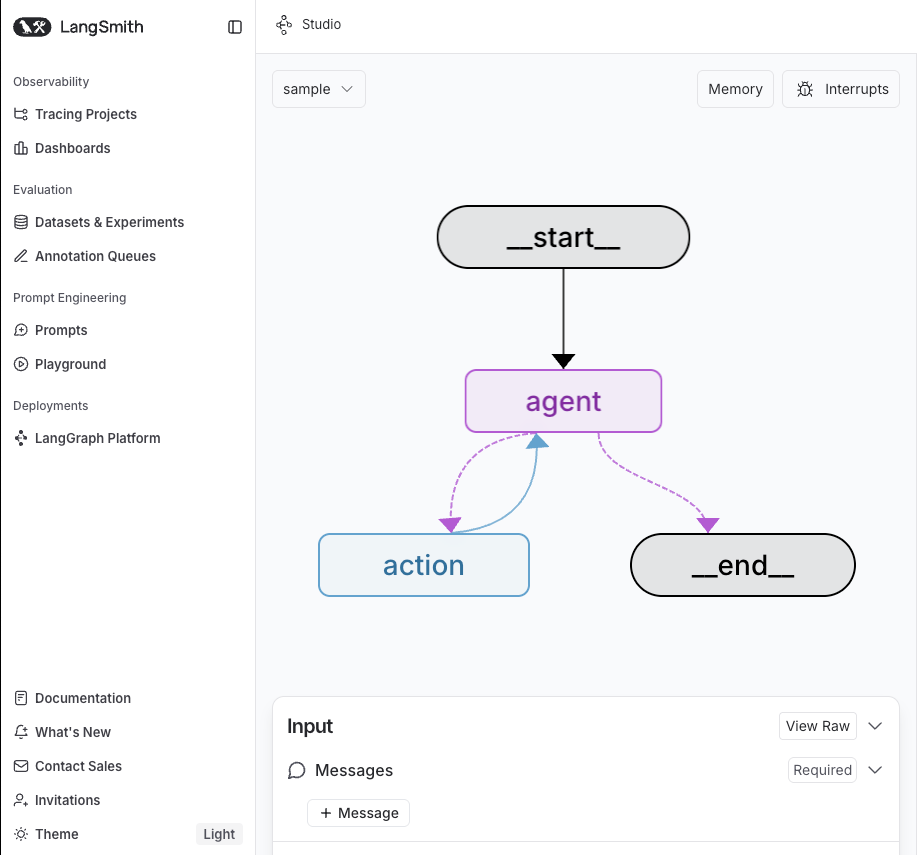The height and width of the screenshot is (855, 917).
Task: Click the Annotation Queues pencil icon
Action: pyautogui.click(x=21, y=256)
